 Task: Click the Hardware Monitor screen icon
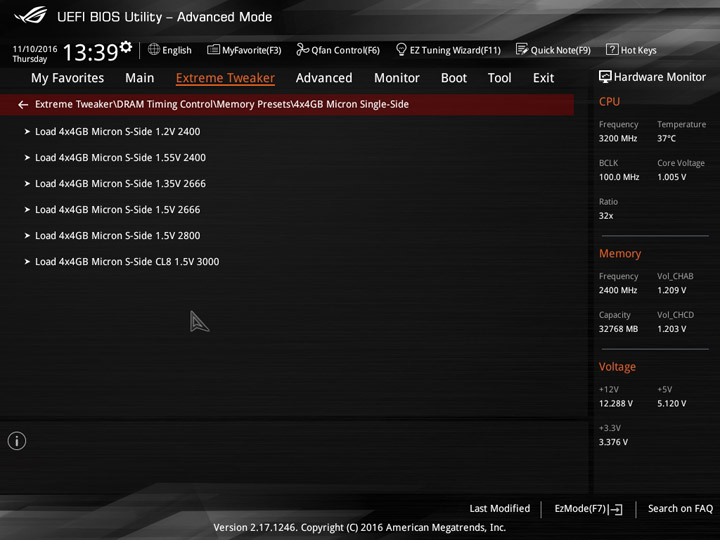coord(605,77)
